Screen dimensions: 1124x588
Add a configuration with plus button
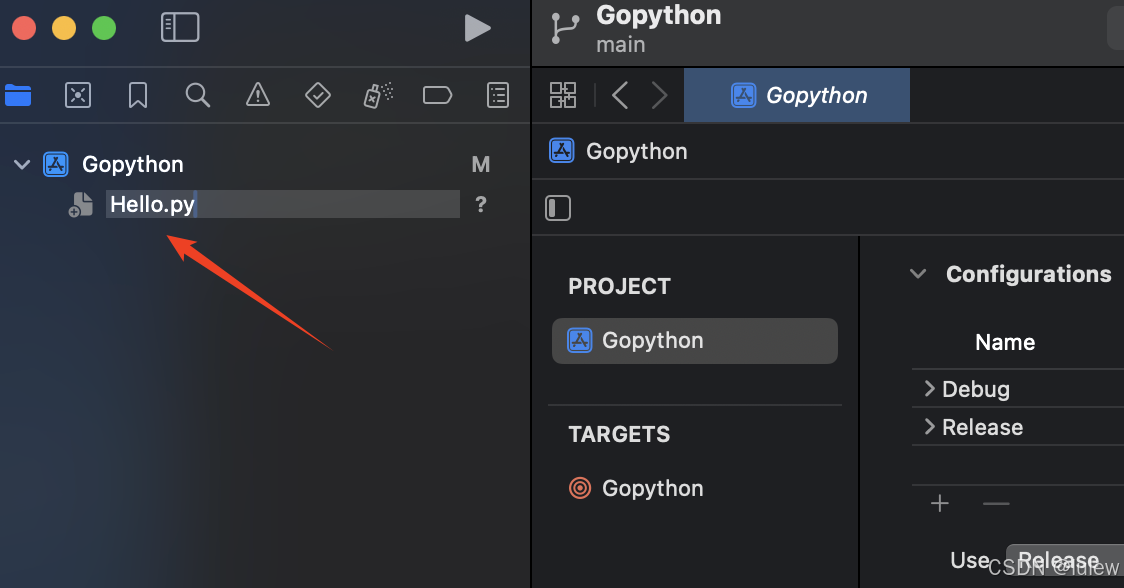pyautogui.click(x=940, y=503)
